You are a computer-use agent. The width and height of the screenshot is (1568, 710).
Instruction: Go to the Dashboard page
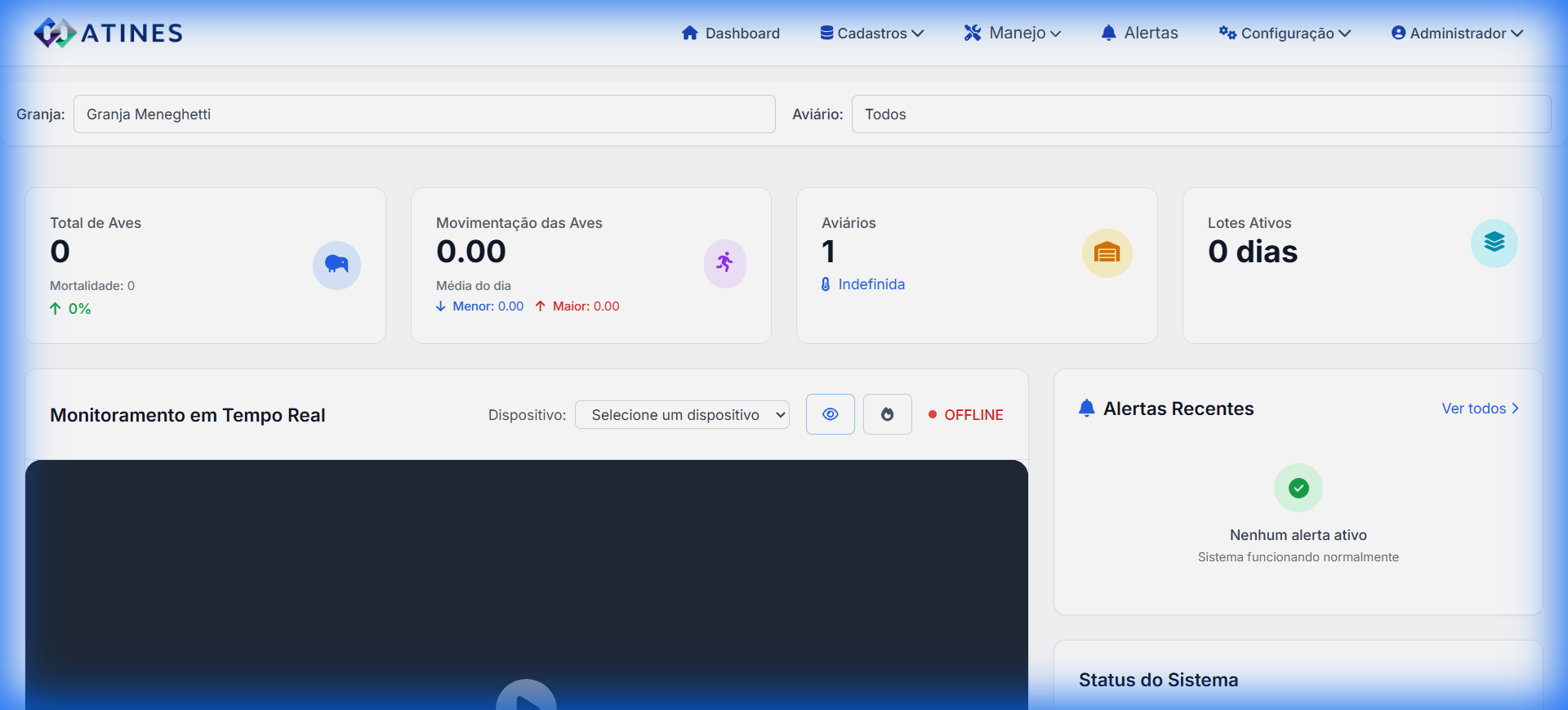(x=731, y=33)
